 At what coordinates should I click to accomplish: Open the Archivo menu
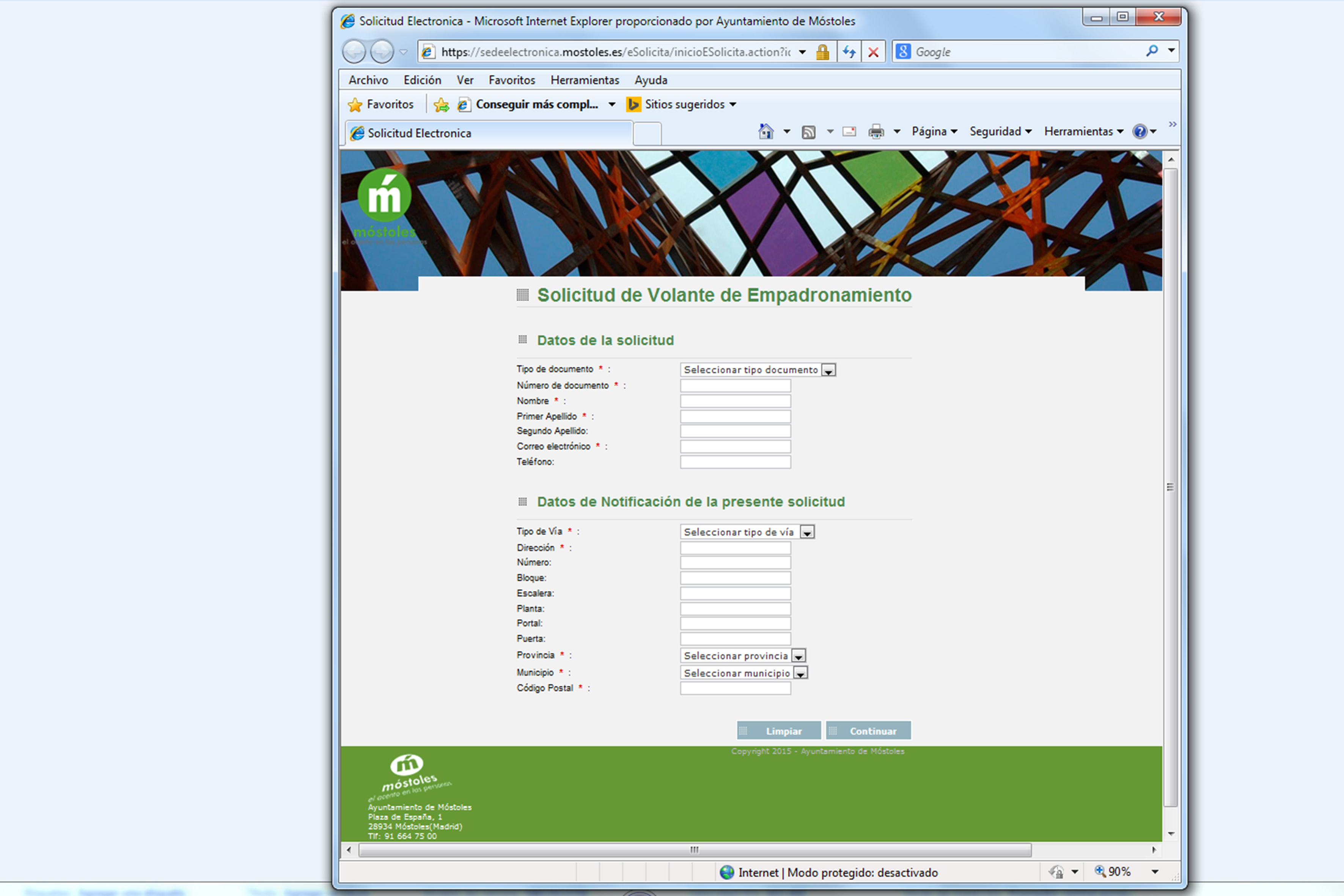tap(368, 80)
